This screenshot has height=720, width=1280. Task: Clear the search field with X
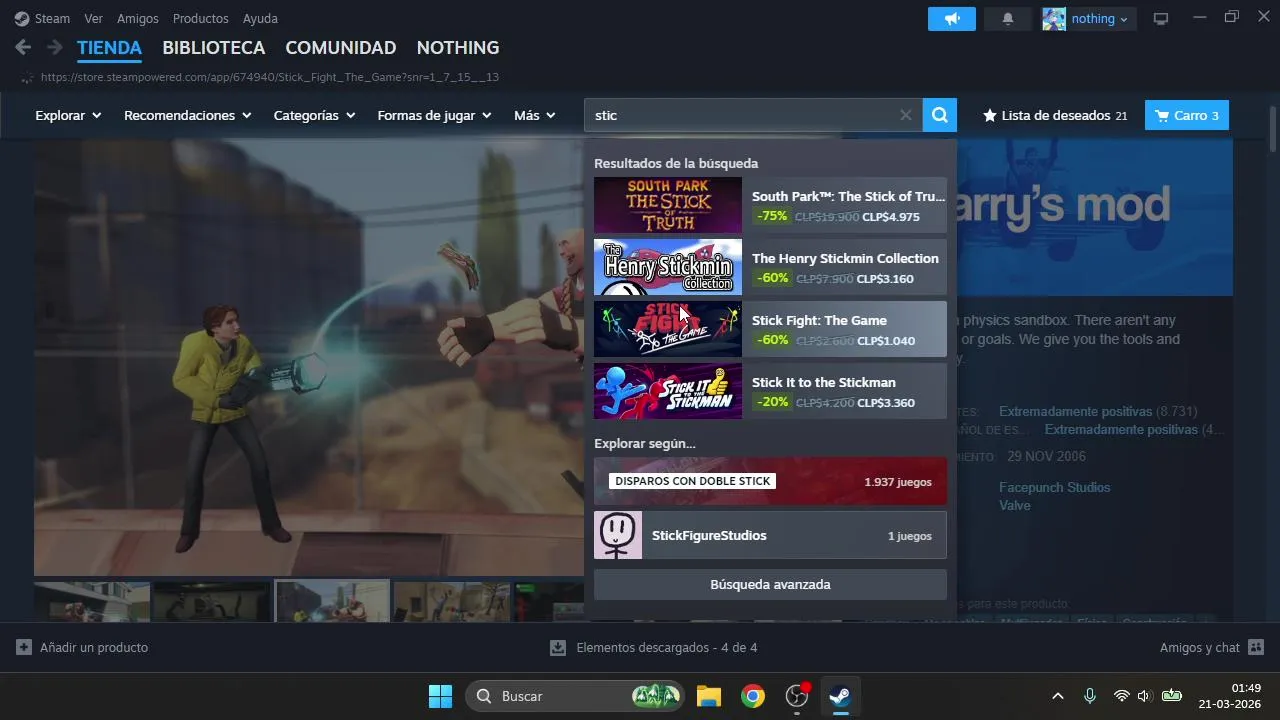[905, 115]
